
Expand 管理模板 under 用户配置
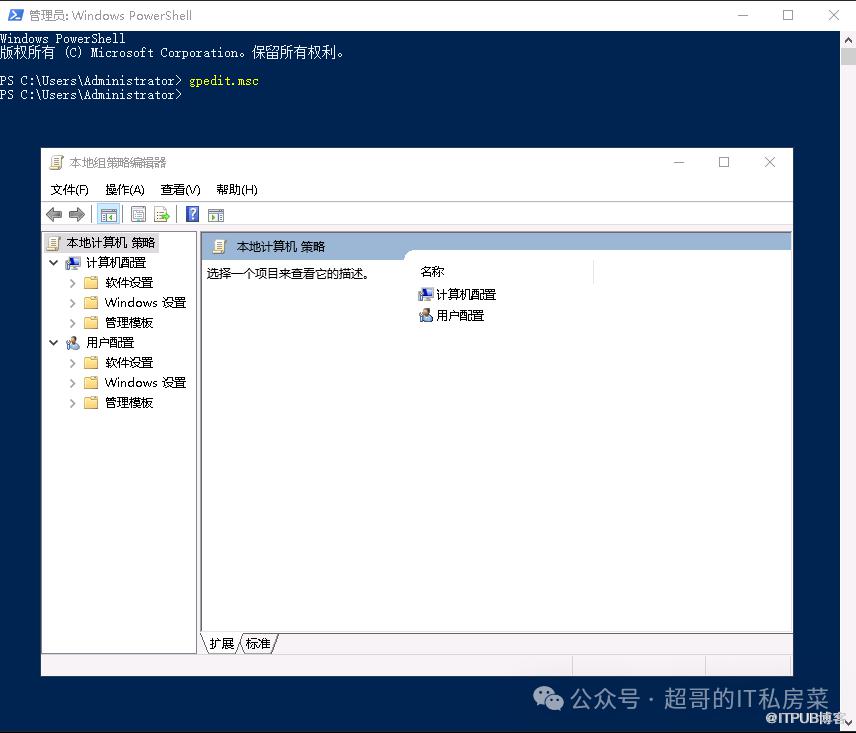tap(72, 403)
